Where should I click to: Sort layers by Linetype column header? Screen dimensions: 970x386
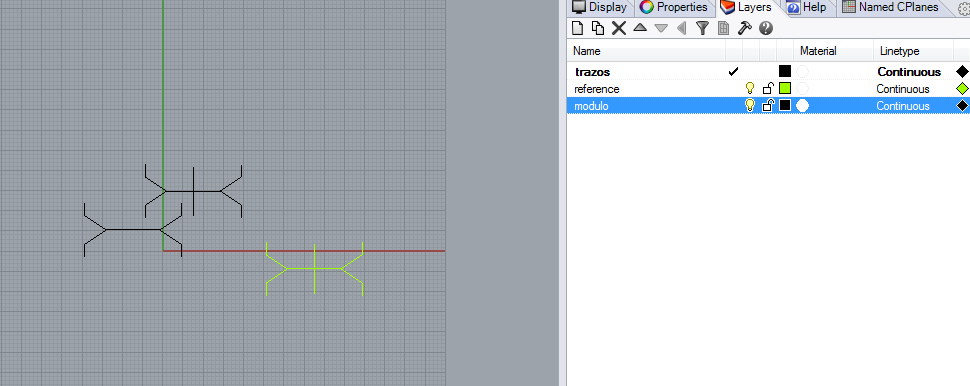913,51
